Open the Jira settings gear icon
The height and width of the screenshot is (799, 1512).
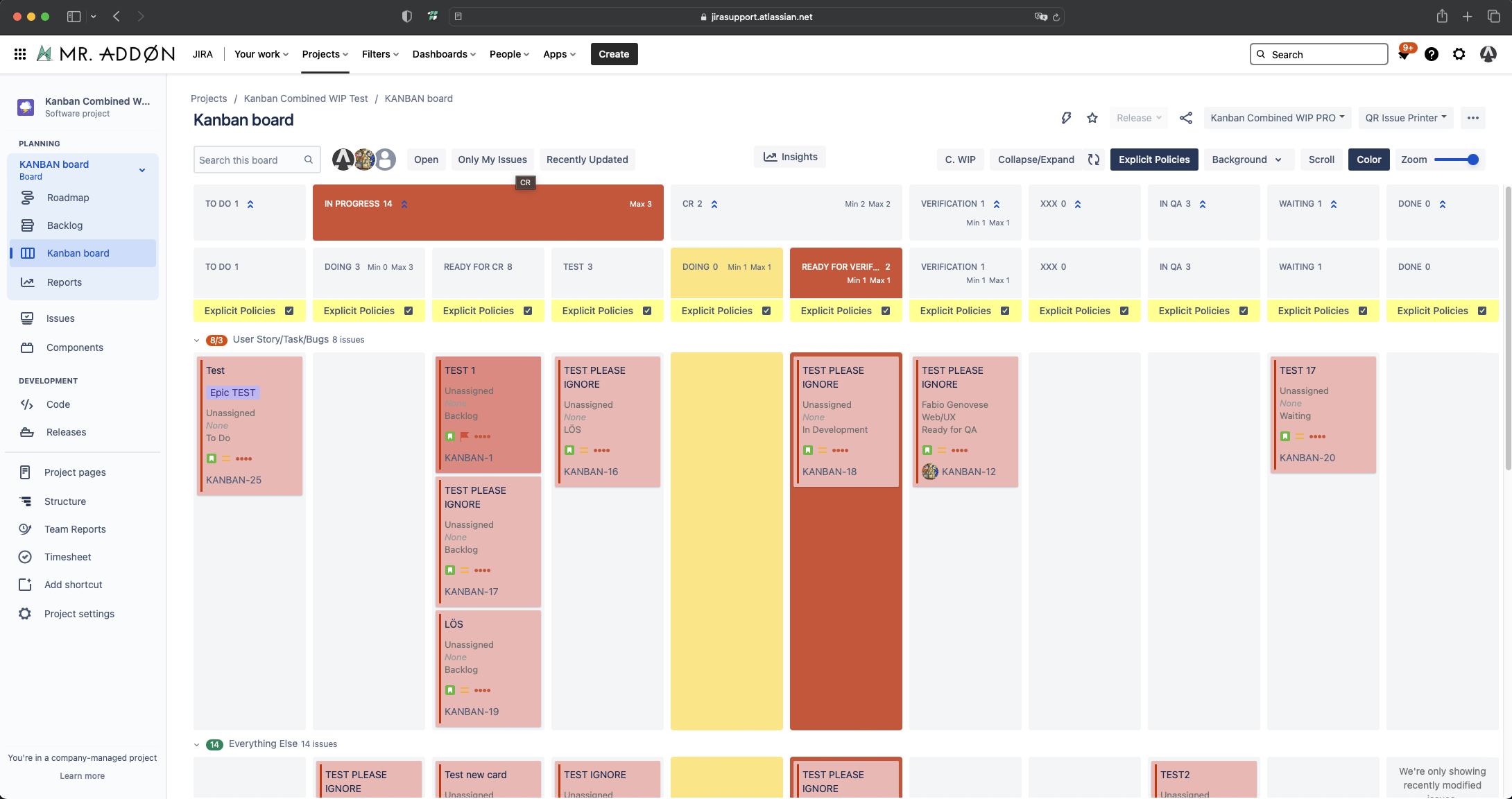(x=1459, y=54)
